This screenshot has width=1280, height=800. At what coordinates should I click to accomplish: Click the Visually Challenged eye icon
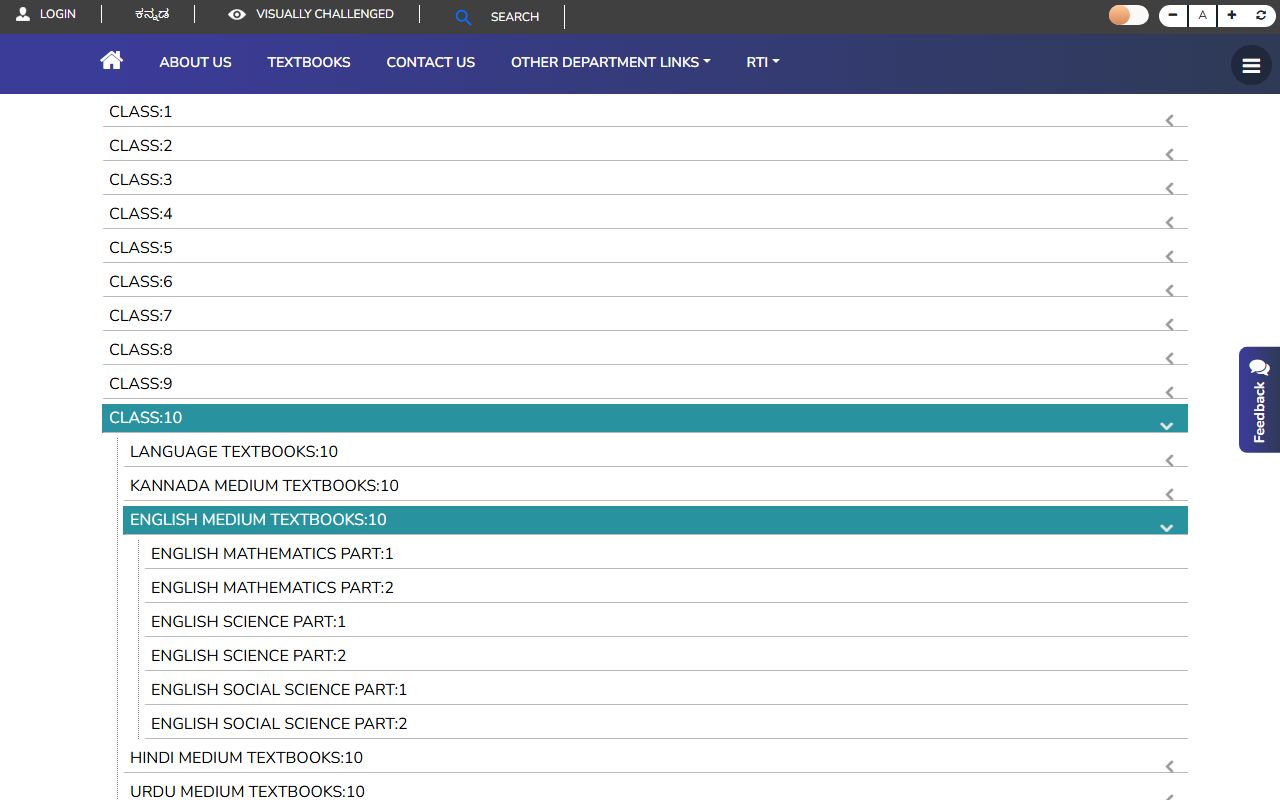click(237, 14)
